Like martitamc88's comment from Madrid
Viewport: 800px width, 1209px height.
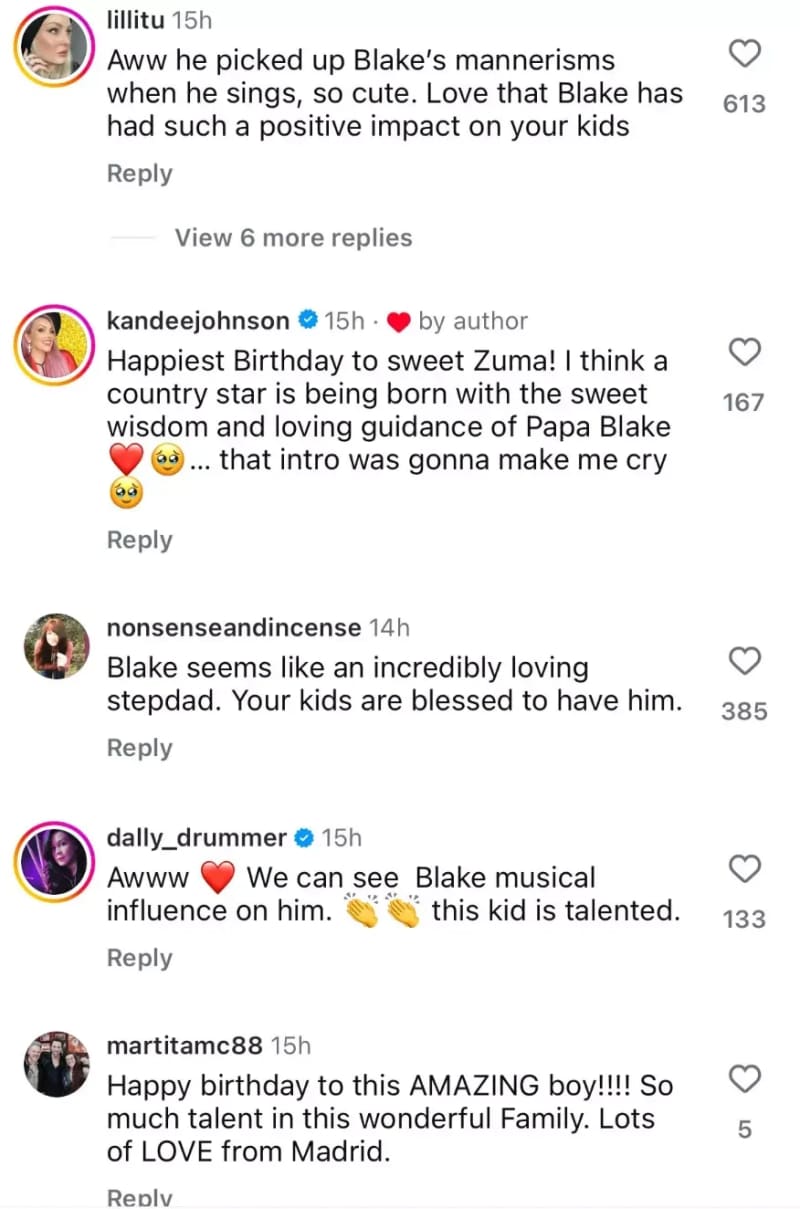tap(744, 1078)
